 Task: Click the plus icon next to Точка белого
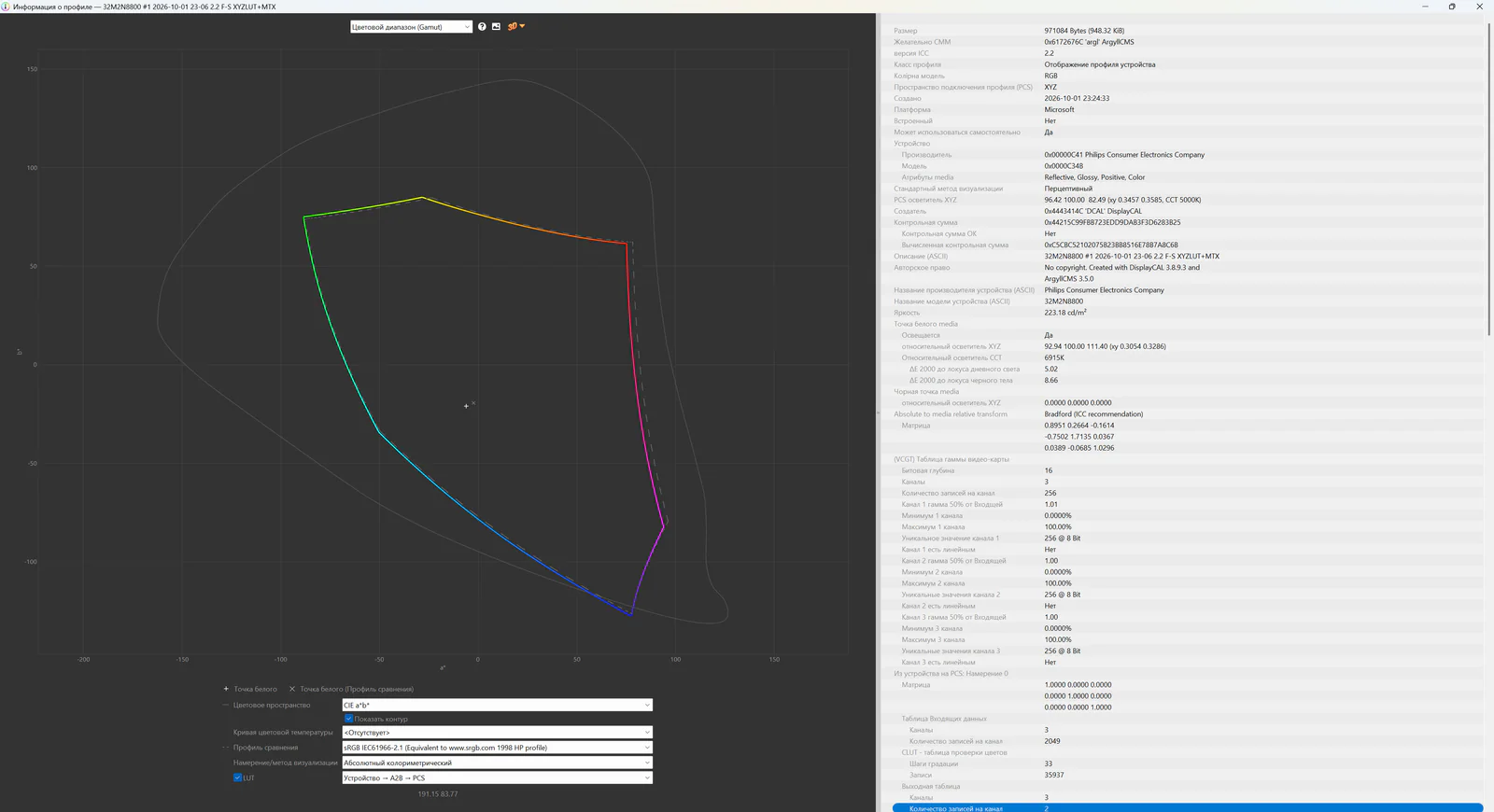[226, 689]
